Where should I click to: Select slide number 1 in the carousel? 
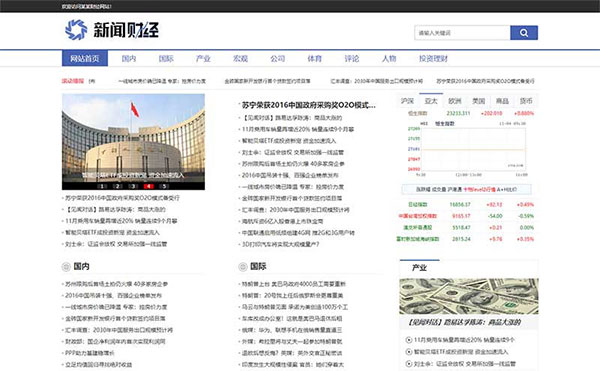click(102, 186)
